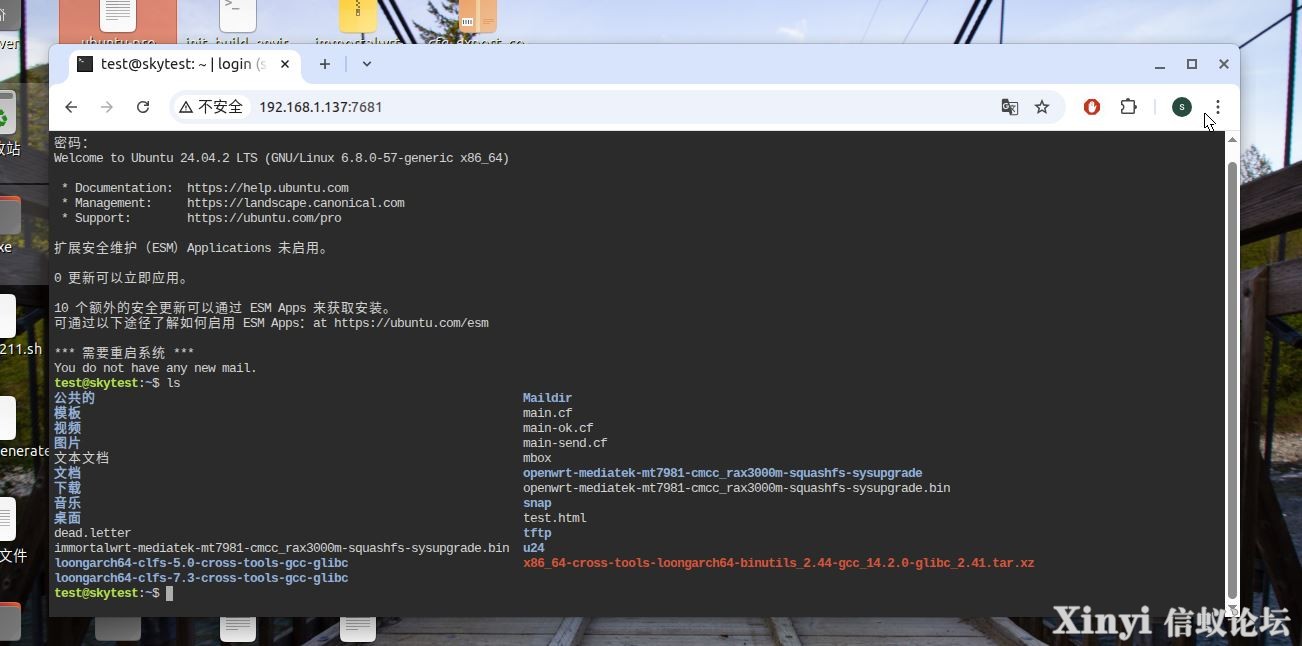The image size is (1302, 646).
Task: Click the 文本文档 entry
Action: (81, 458)
